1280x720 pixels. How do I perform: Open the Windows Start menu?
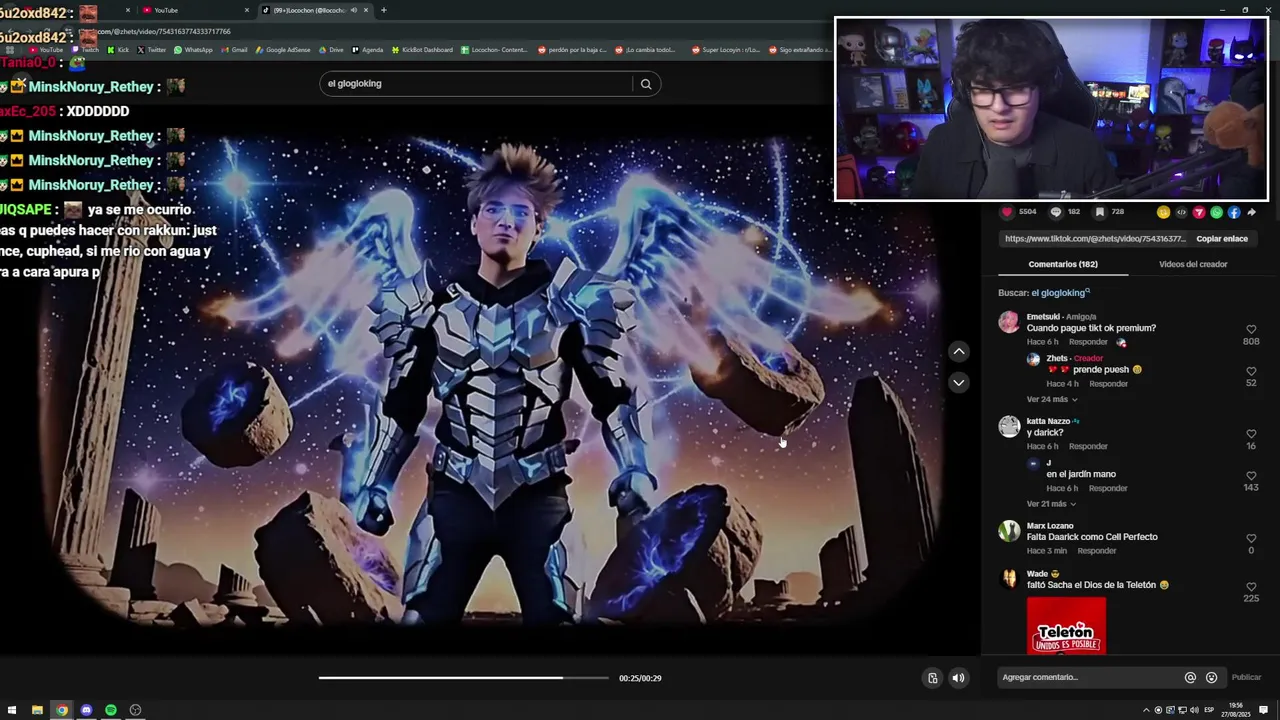pyautogui.click(x=12, y=710)
